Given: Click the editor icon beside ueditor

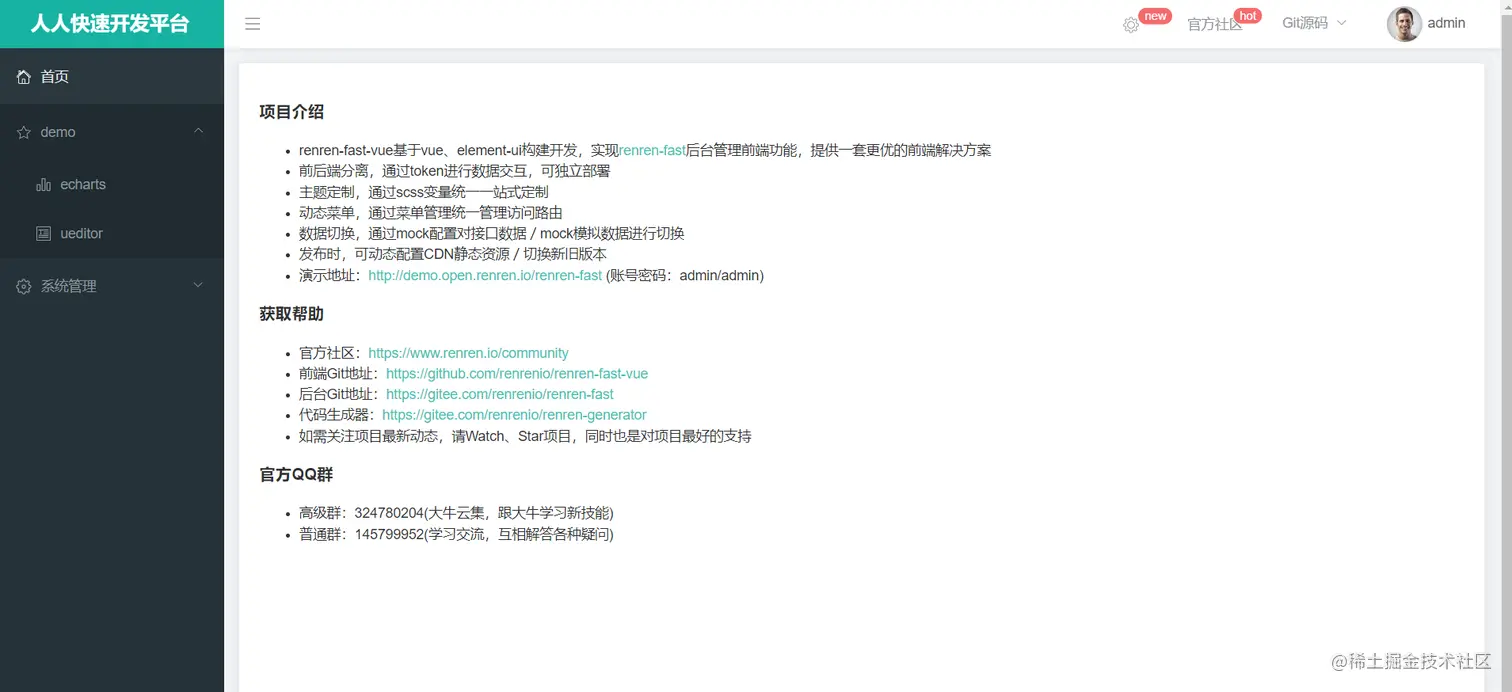Looking at the screenshot, I should pyautogui.click(x=43, y=233).
